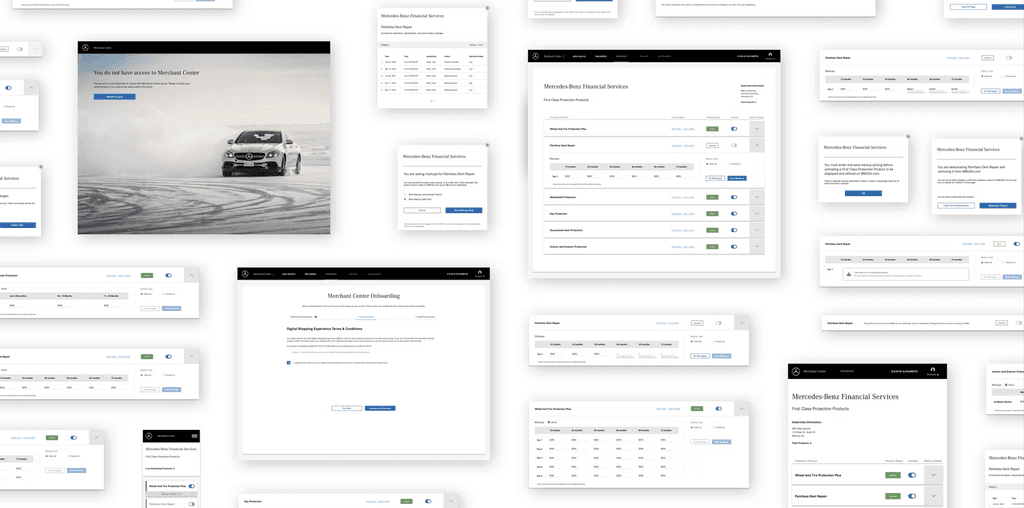Image resolution: width=1024 pixels, height=508 pixels.
Task: Select Percent markup type on main products page
Action: 729,163
